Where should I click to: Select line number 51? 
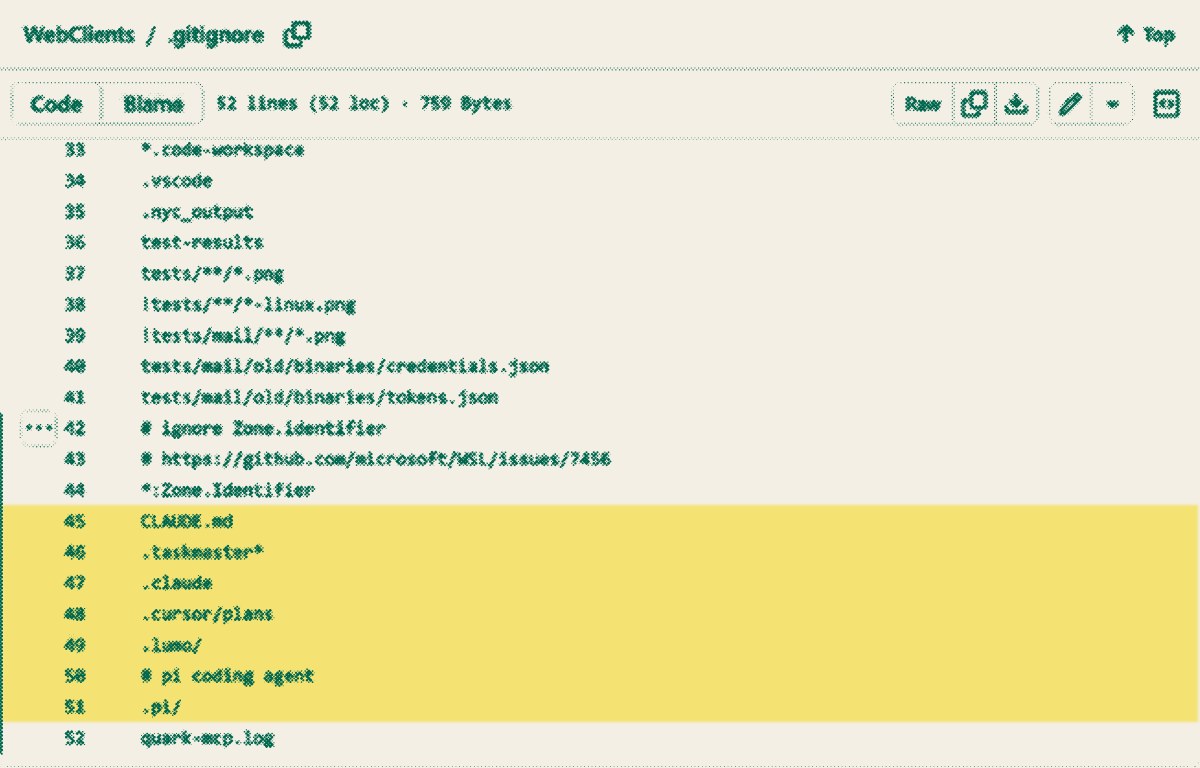point(75,707)
